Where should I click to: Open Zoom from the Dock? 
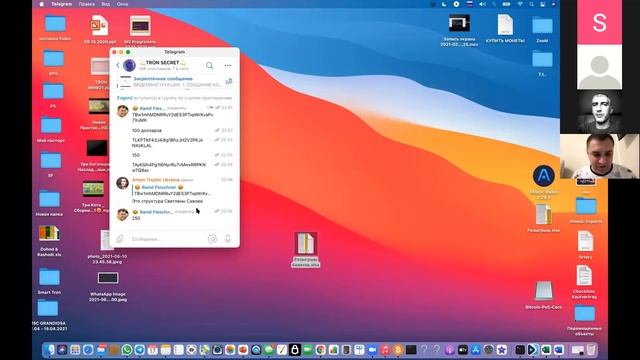[372, 350]
